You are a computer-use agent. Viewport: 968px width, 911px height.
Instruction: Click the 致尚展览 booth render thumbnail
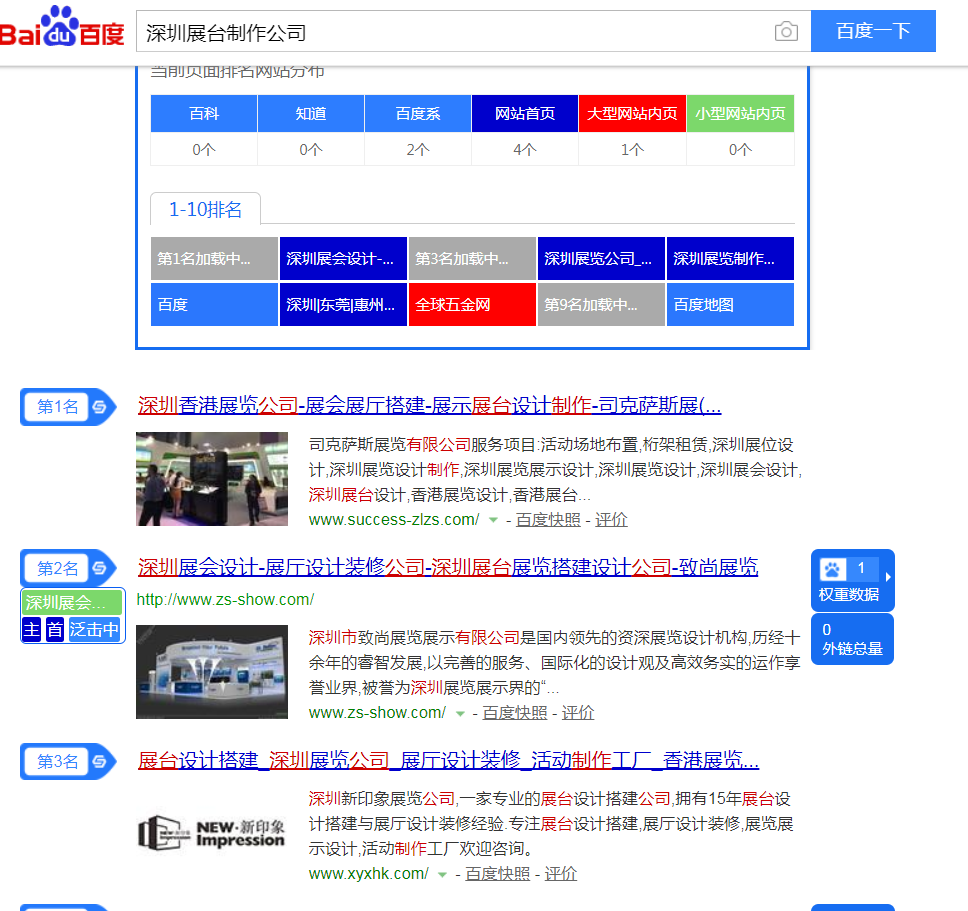tap(212, 672)
